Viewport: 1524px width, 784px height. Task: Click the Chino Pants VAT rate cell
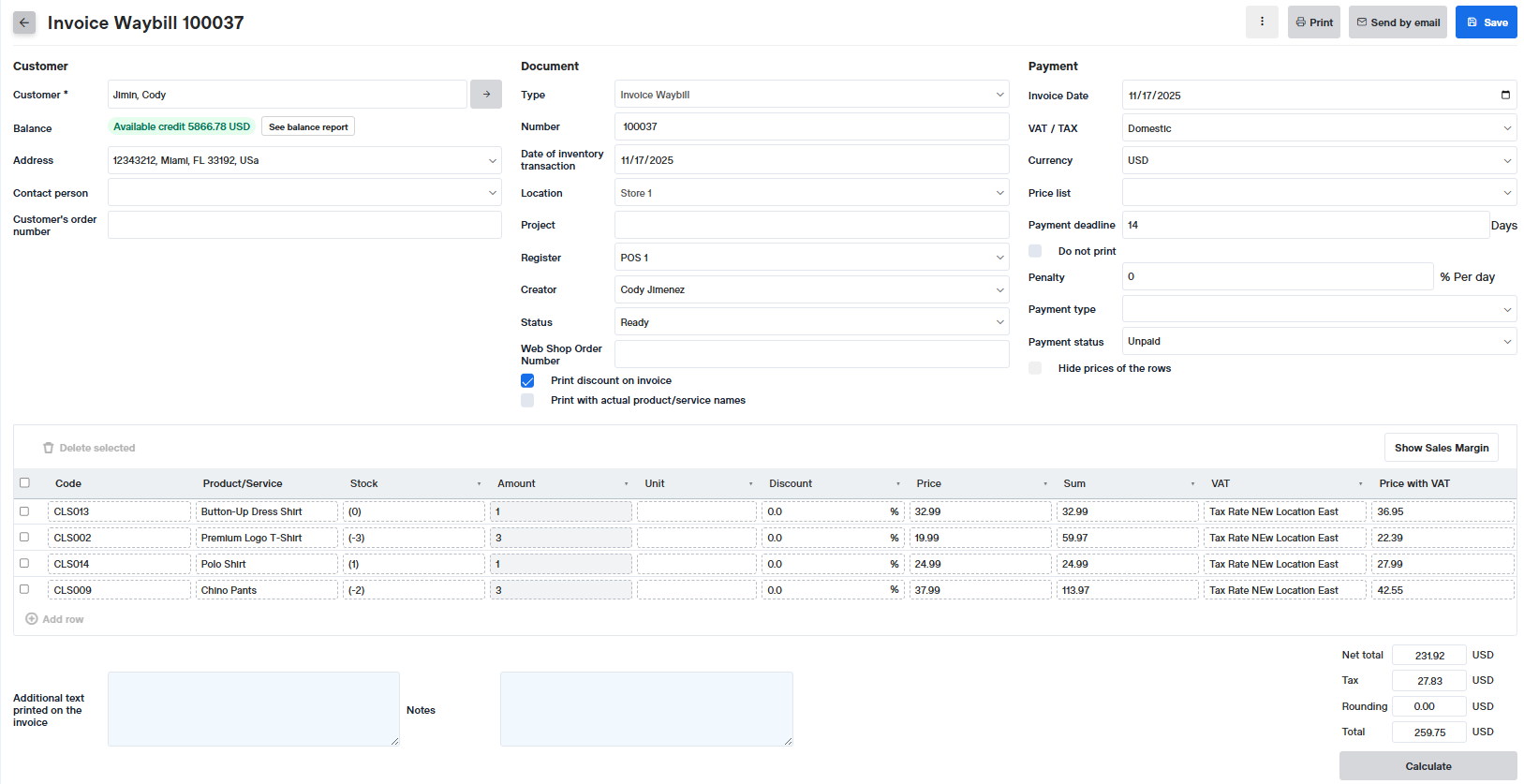point(1285,590)
